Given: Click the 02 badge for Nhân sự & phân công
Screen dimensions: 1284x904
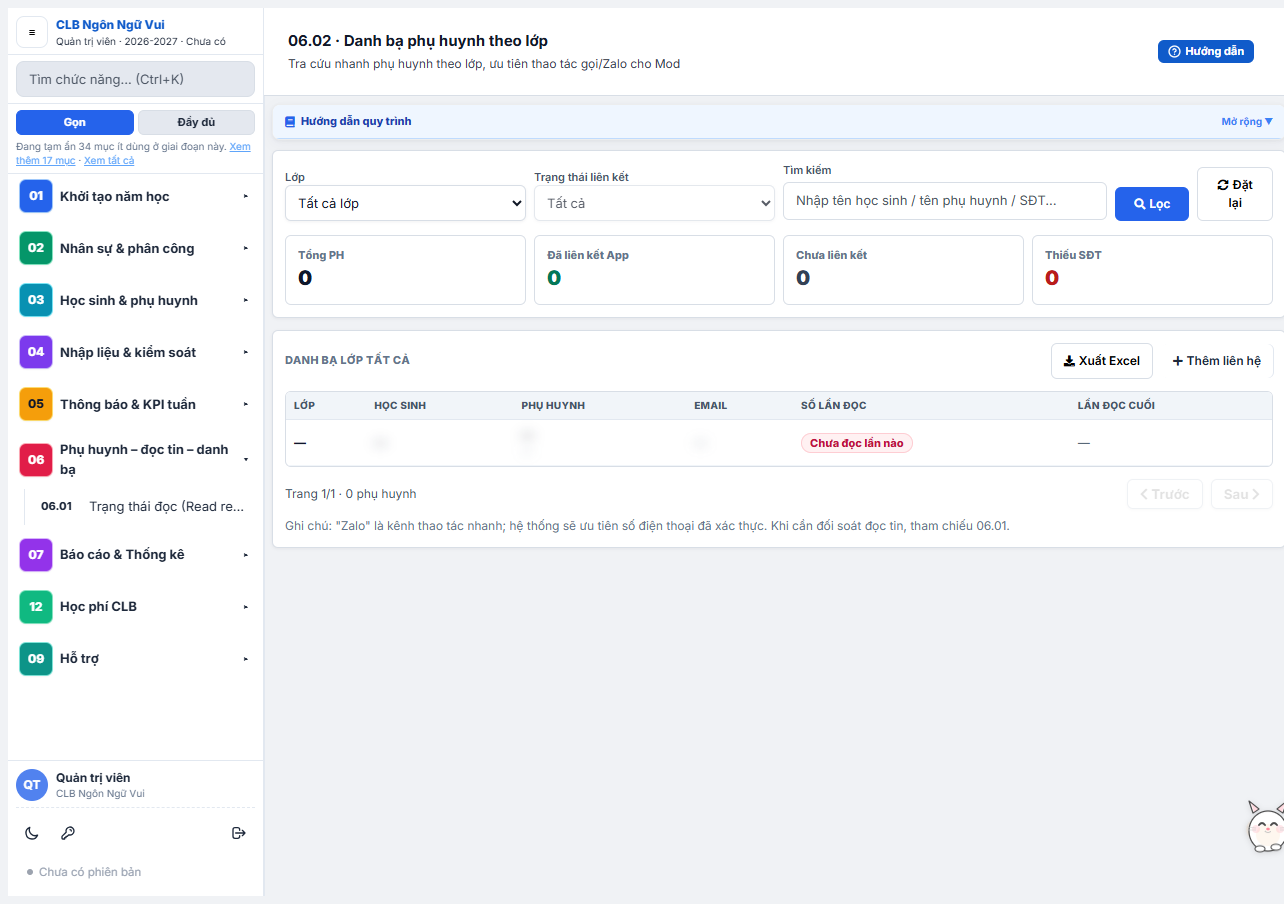Looking at the screenshot, I should [36, 248].
